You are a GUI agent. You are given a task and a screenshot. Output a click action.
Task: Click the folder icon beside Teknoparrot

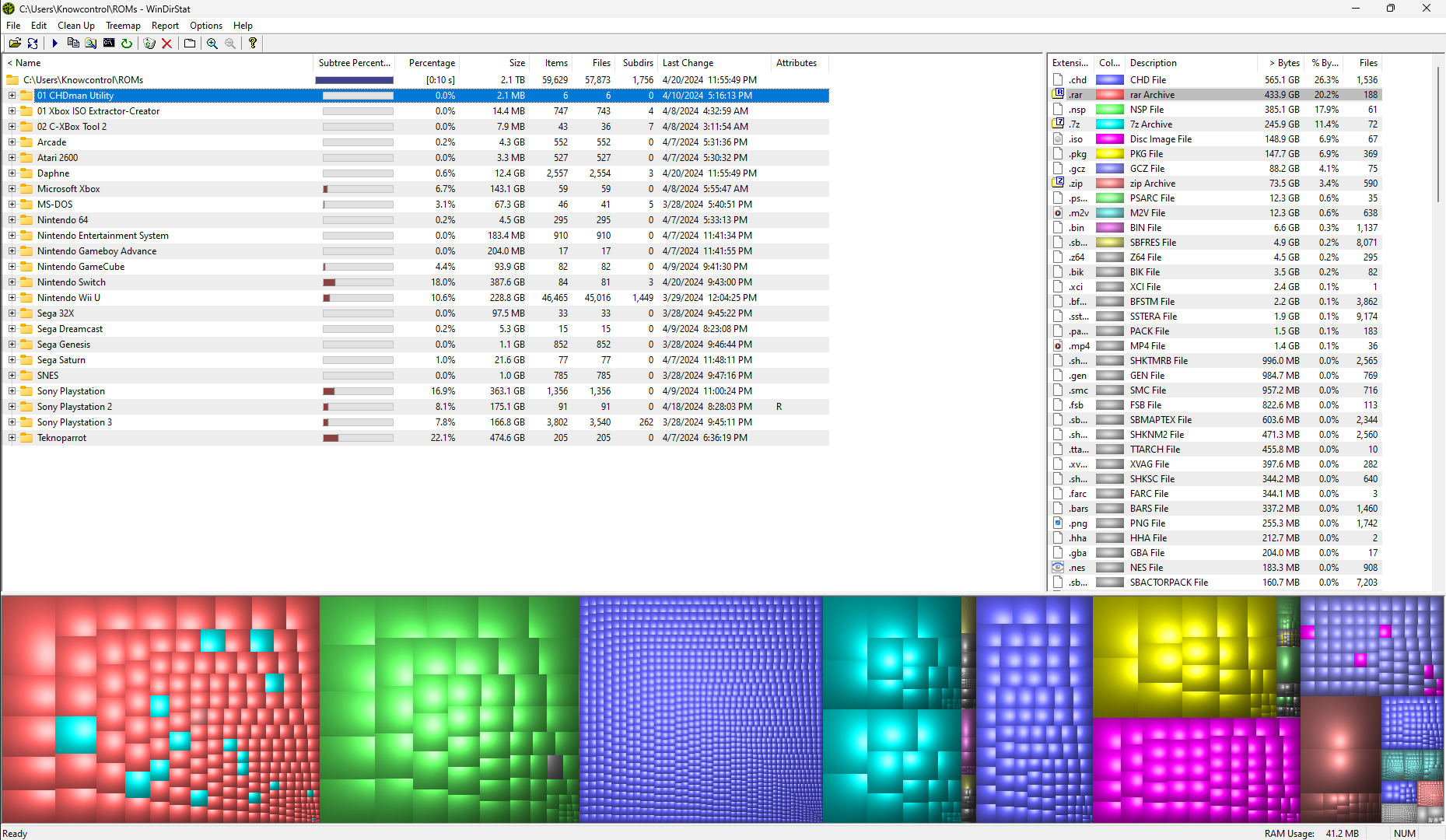point(26,438)
